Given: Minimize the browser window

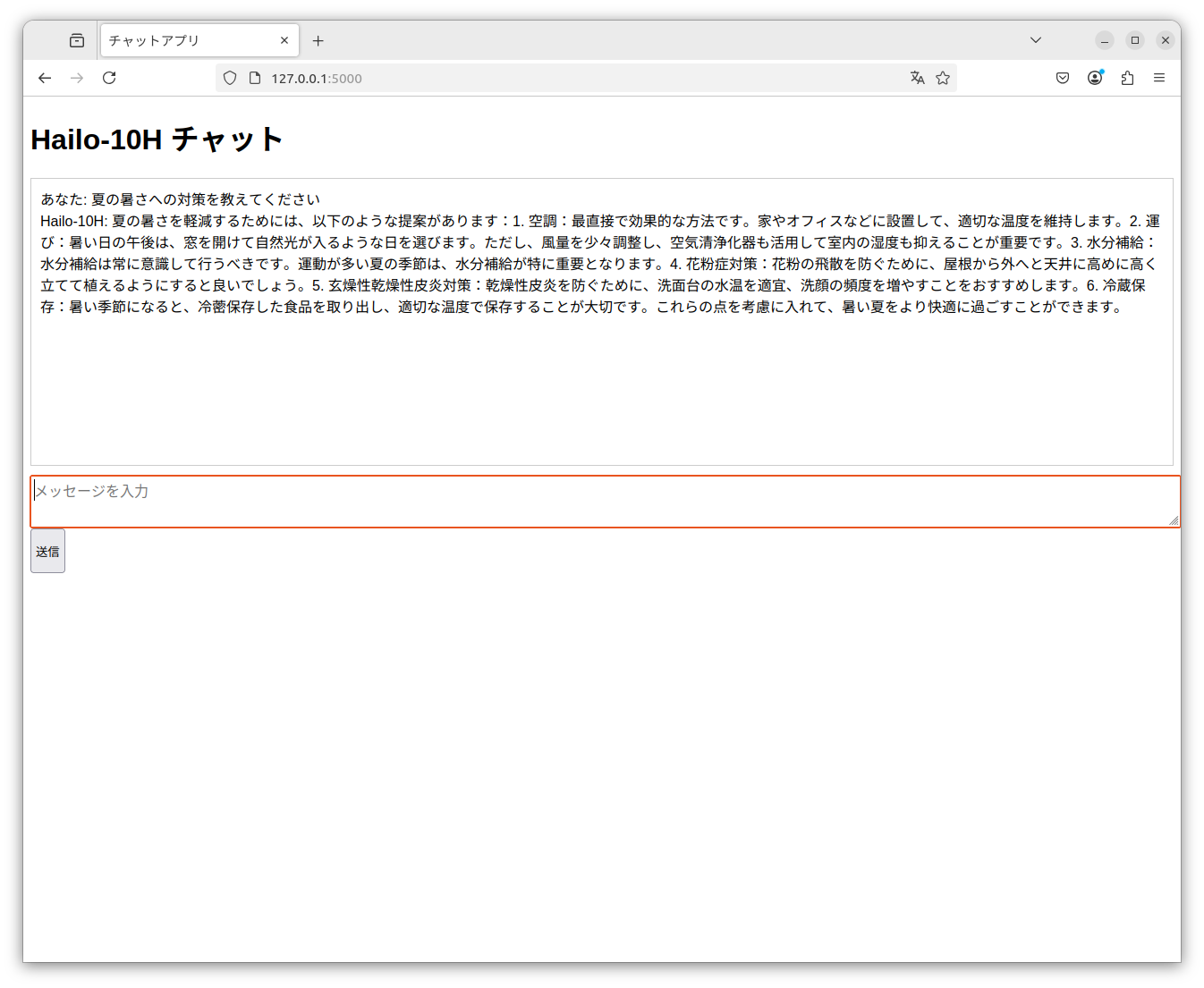Looking at the screenshot, I should 1105,40.
